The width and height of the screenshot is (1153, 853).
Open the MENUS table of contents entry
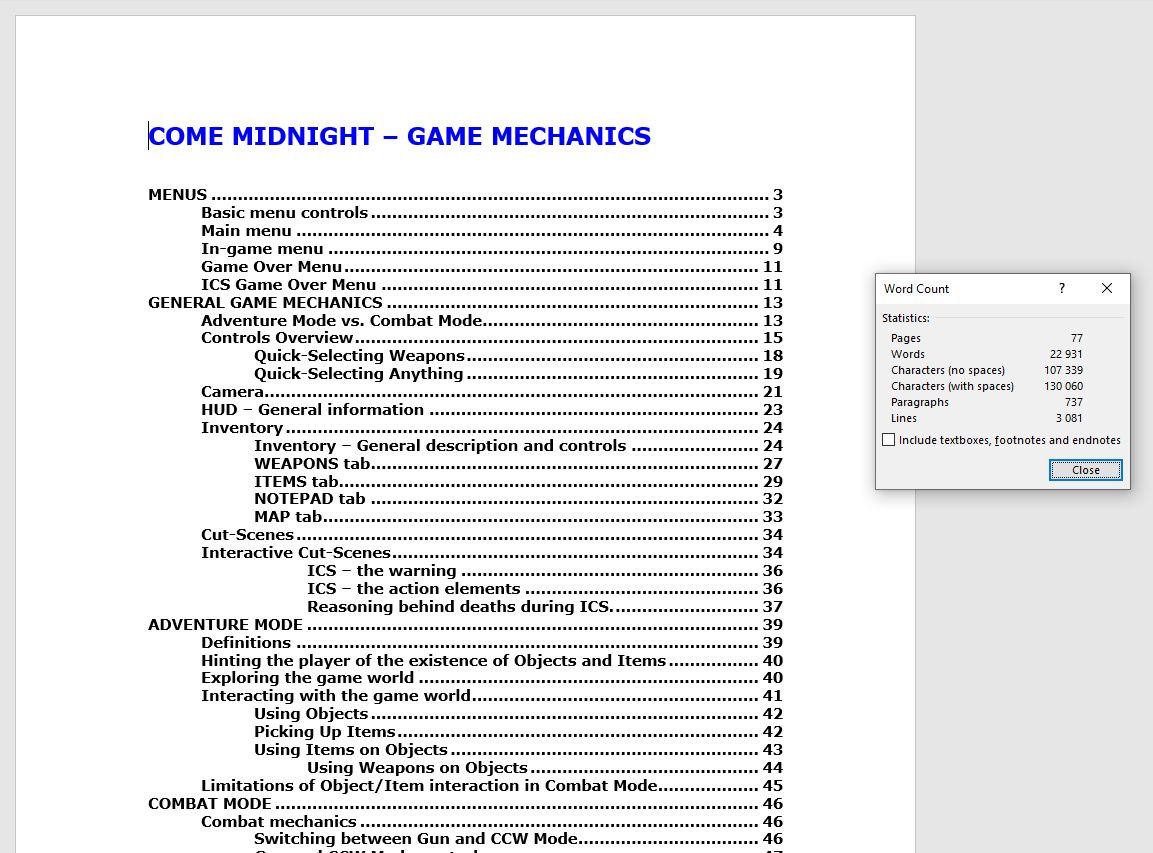[178, 195]
